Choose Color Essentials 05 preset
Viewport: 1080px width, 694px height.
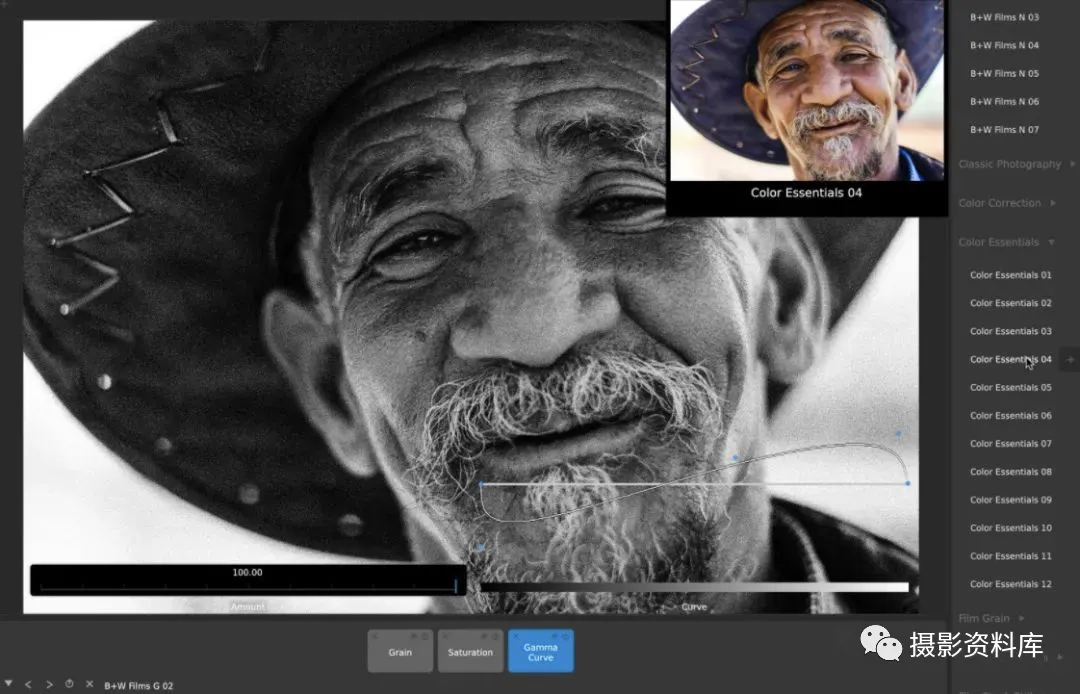(x=1010, y=388)
